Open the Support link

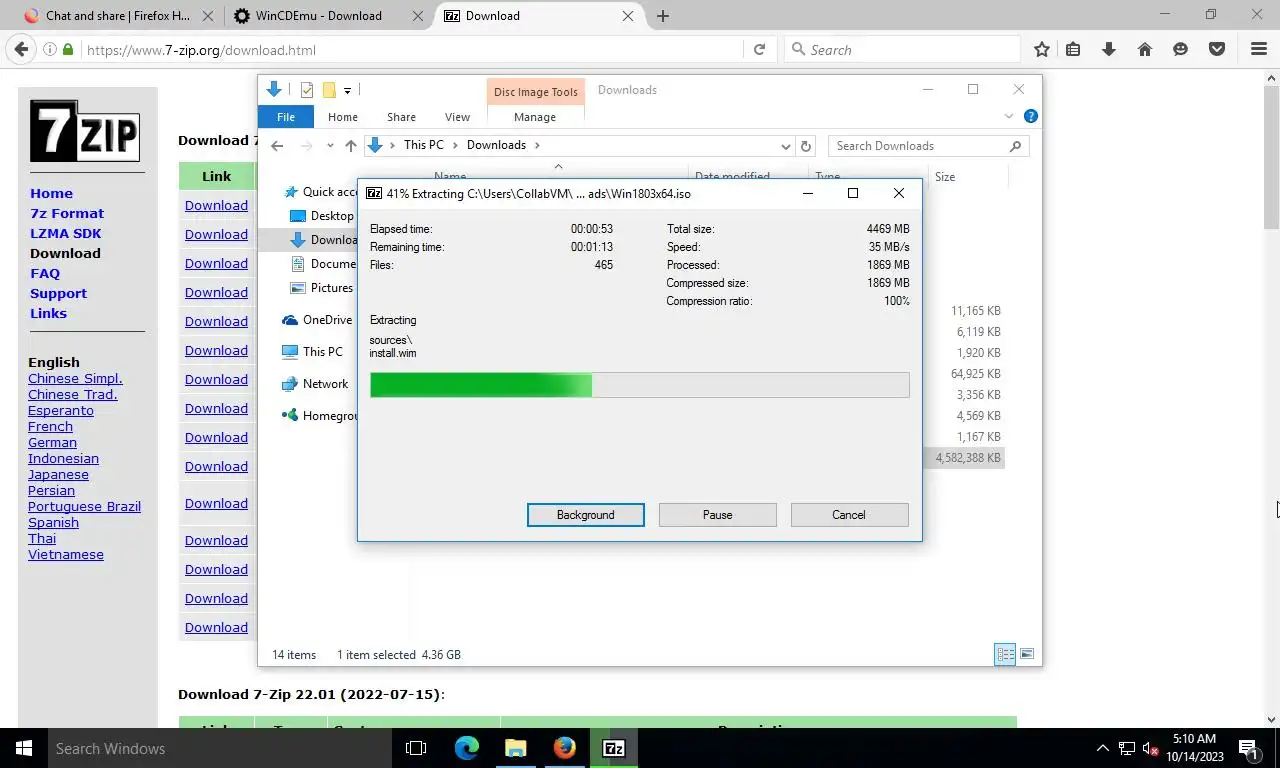pos(58,293)
